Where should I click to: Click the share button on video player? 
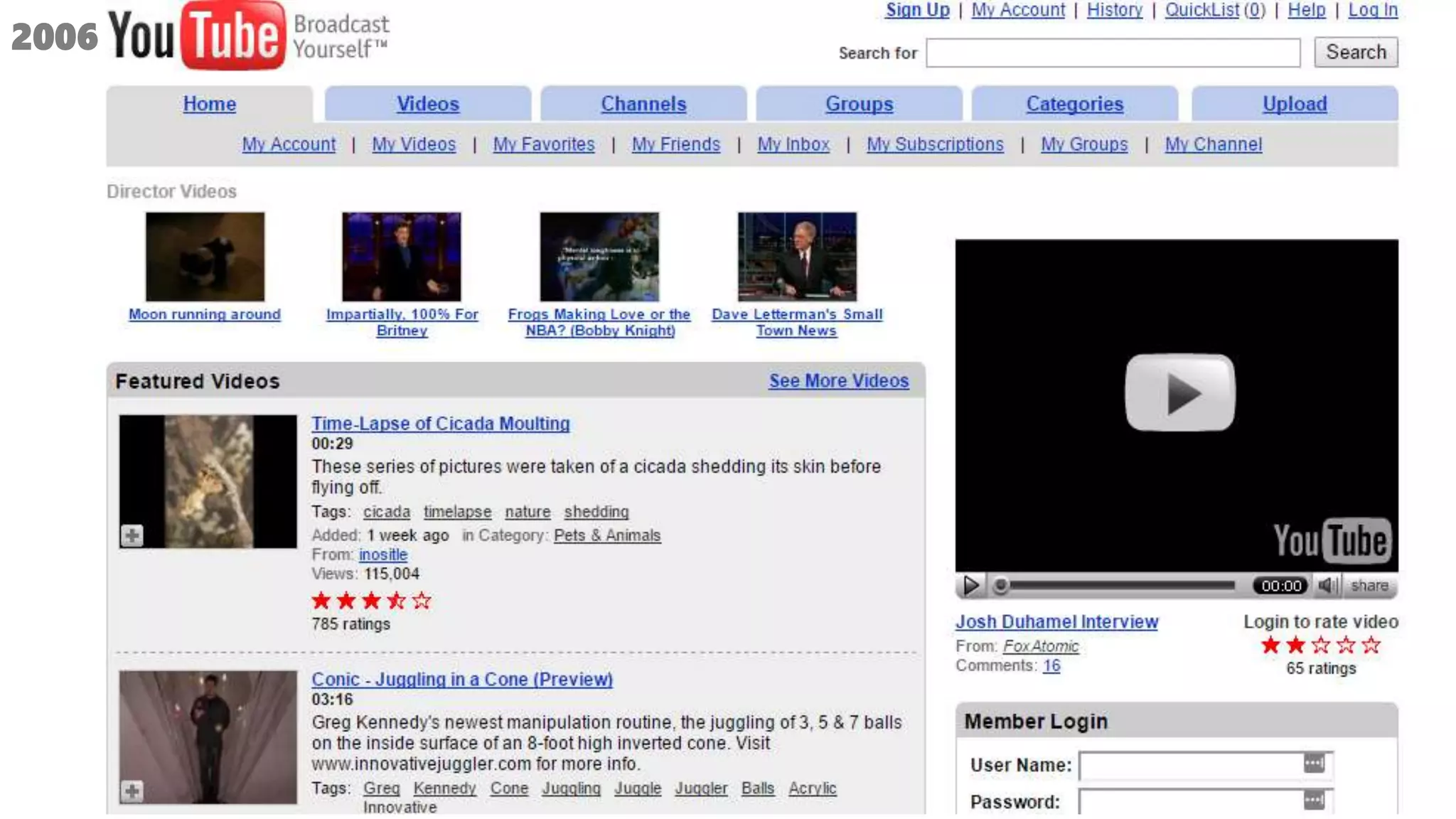coord(1369,585)
